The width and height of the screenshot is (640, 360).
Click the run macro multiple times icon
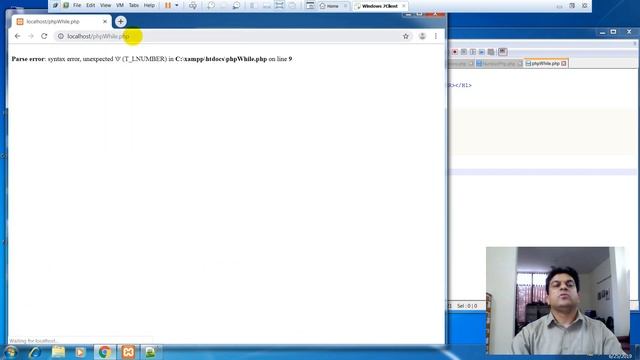click(482, 52)
